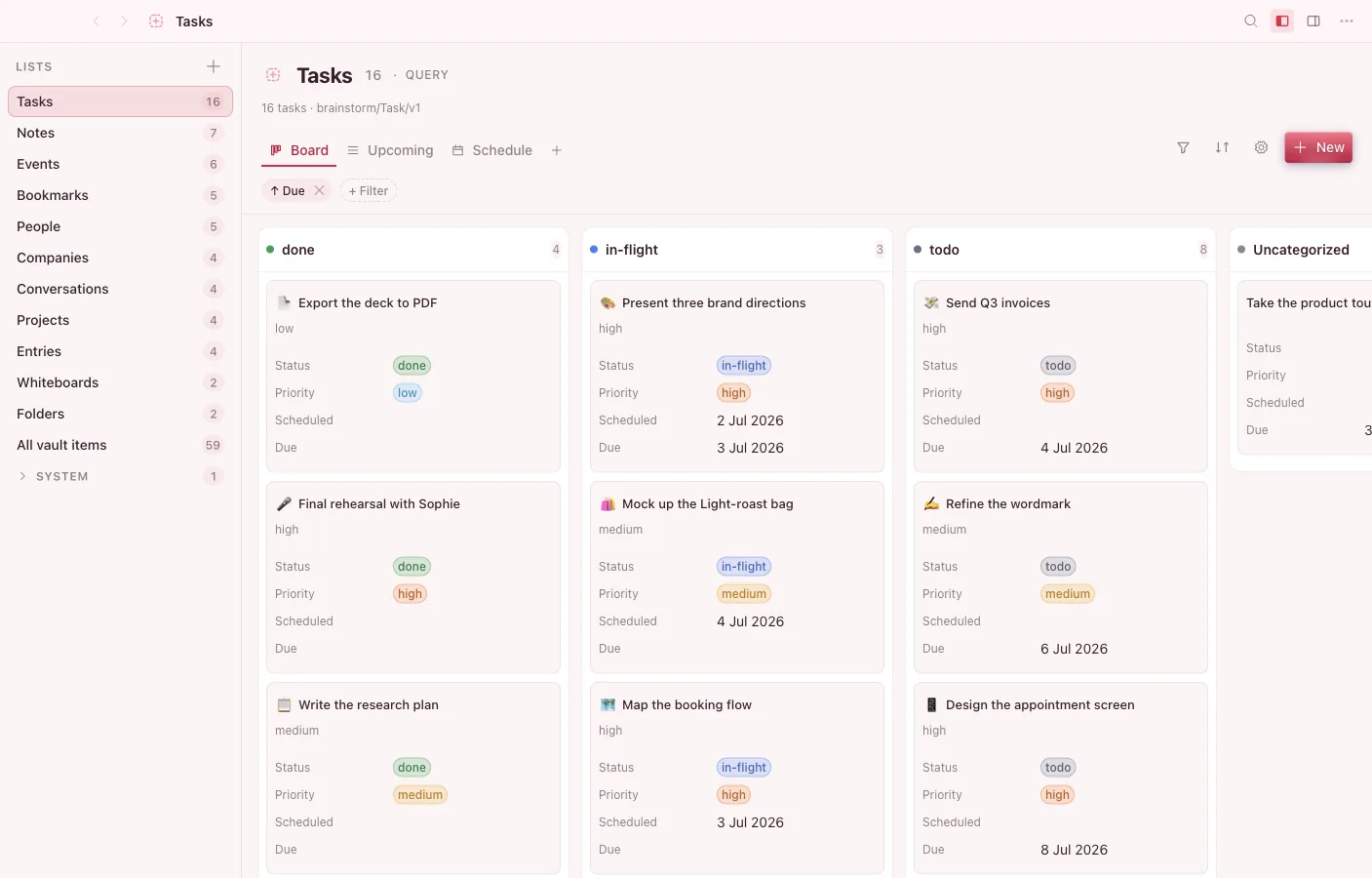
Task: Click high priority tag on Final rehearsal card
Action: click(410, 594)
